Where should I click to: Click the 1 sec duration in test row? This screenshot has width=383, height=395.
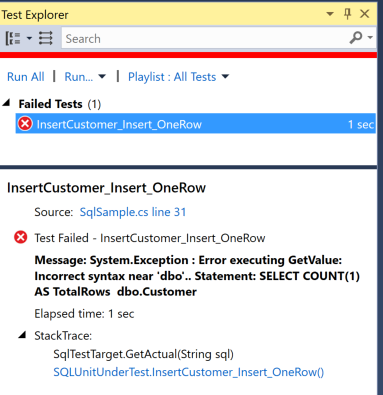[x=361, y=125]
